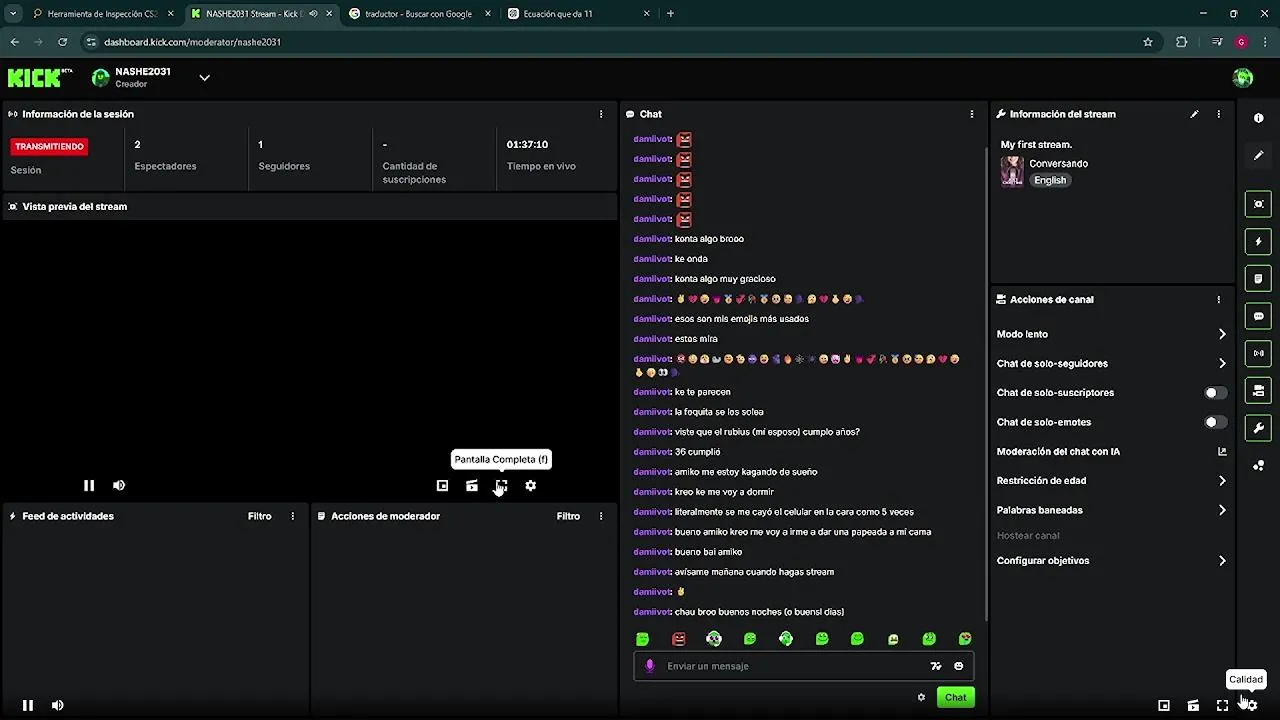Switch to traductor Google search tab
This screenshot has height=720, width=1280.
418,14
